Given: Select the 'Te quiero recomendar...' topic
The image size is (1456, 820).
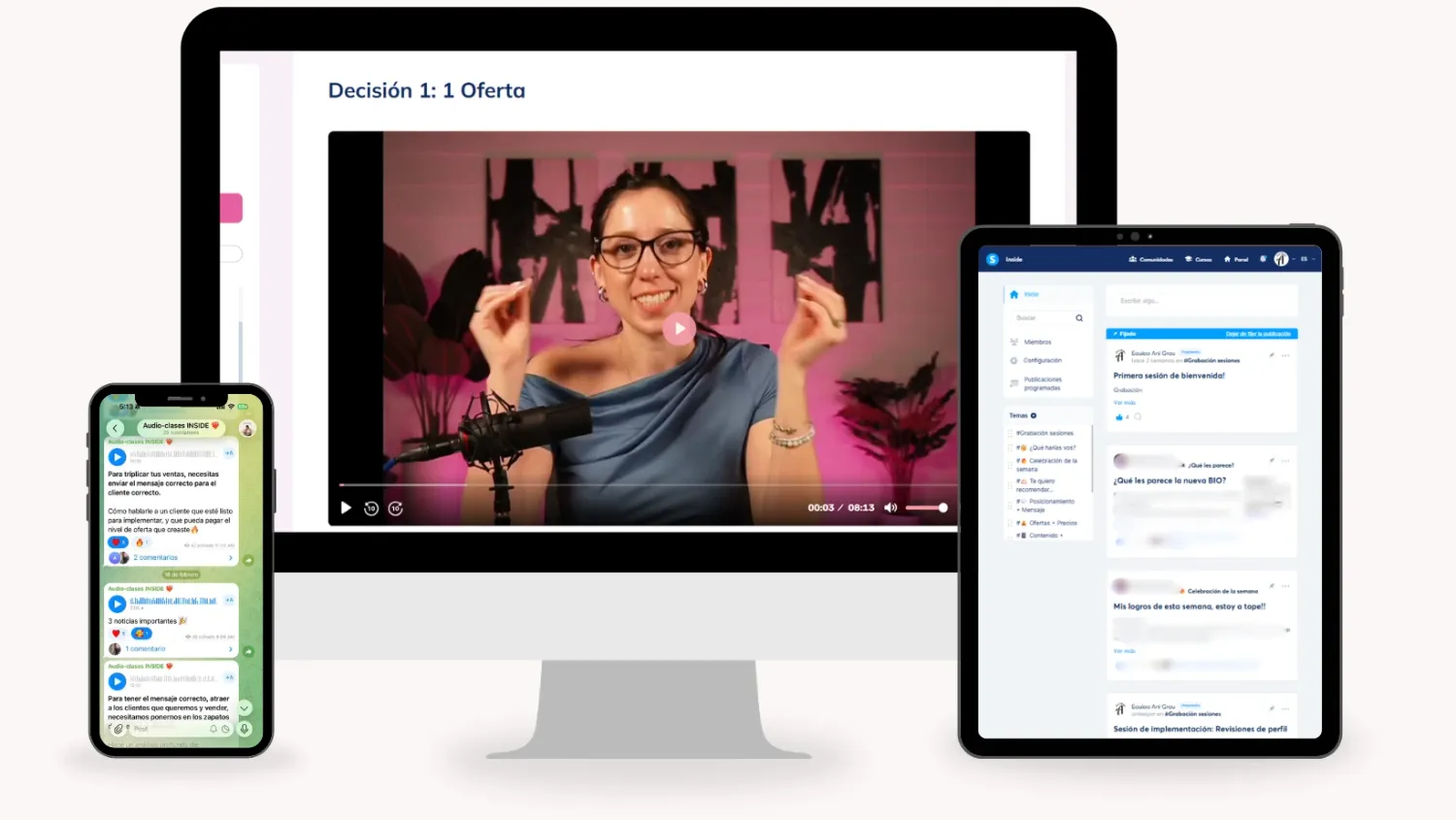Looking at the screenshot, I should [x=1037, y=485].
